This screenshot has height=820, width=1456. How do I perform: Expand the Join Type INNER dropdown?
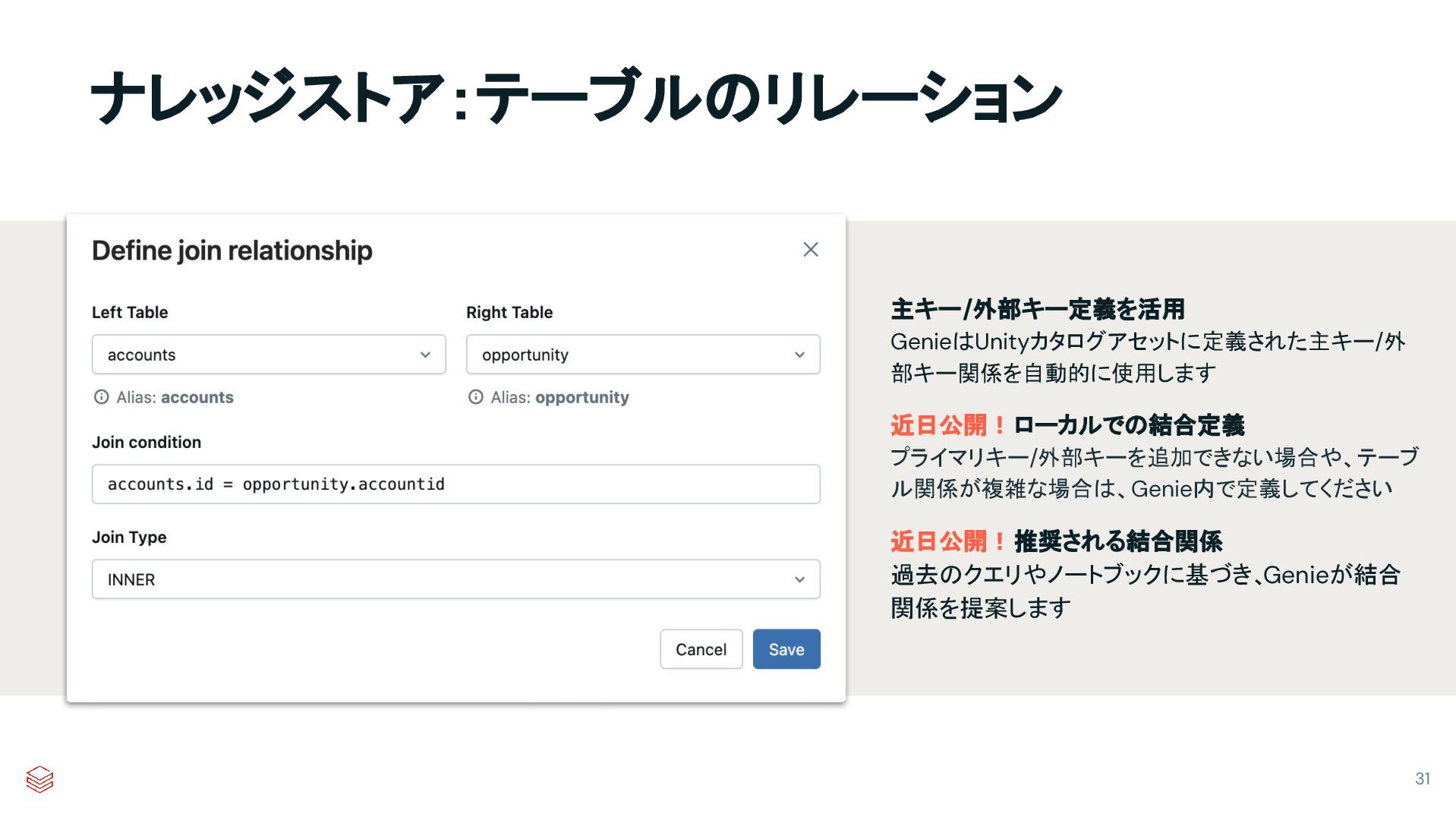point(455,579)
